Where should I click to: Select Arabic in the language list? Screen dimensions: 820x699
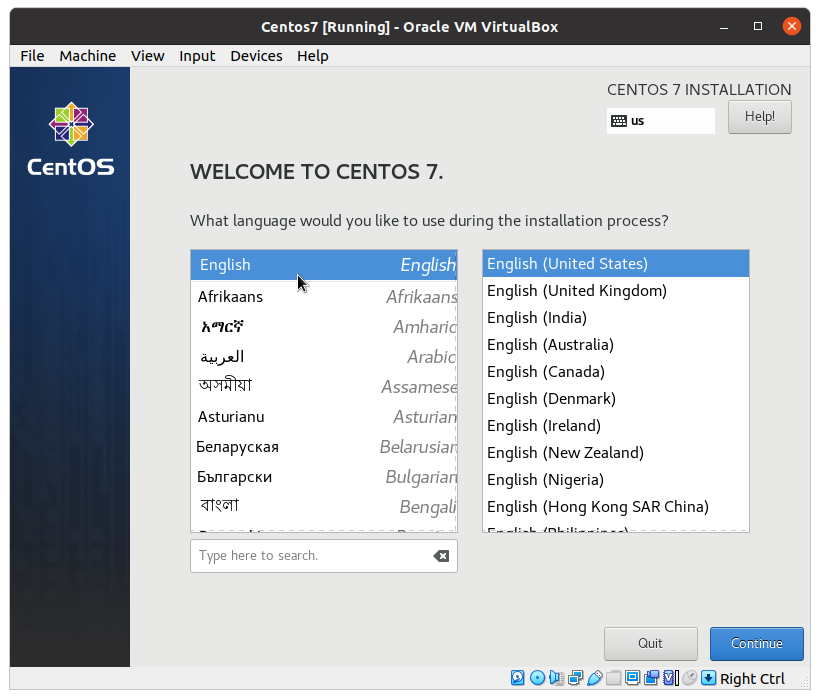coord(324,357)
